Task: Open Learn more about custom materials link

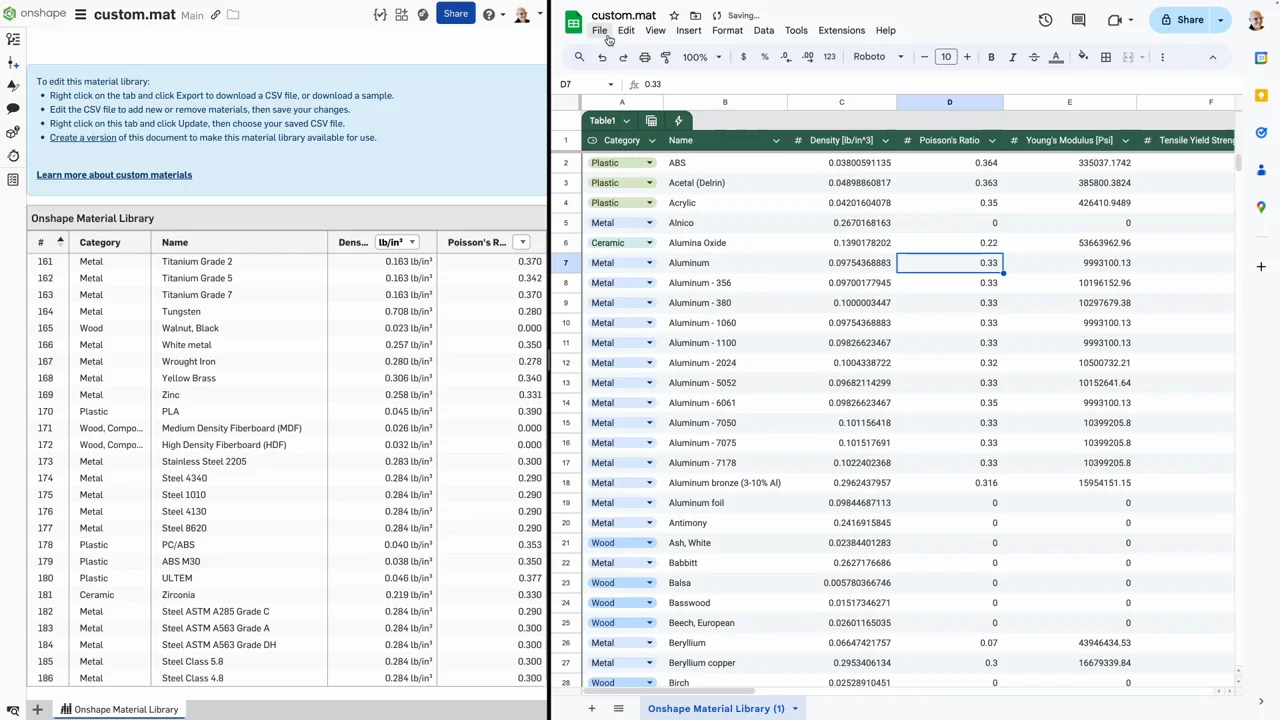Action: point(114,175)
